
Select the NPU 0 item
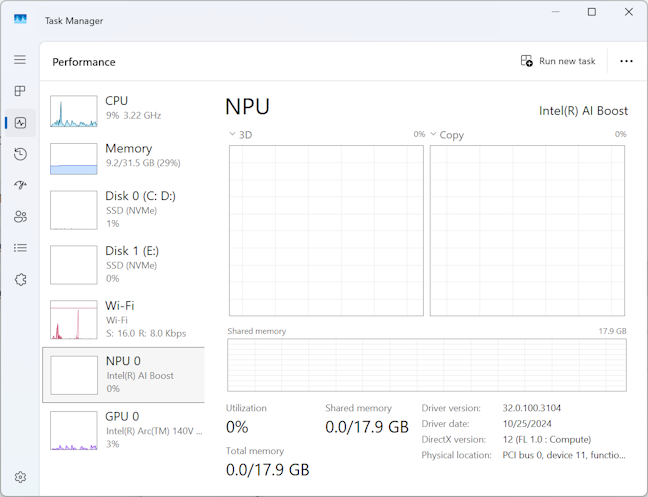coord(123,375)
